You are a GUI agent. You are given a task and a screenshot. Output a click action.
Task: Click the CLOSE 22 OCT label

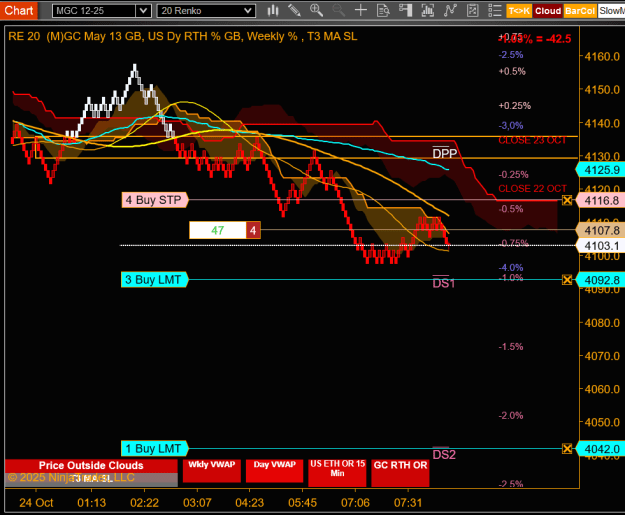click(x=532, y=189)
